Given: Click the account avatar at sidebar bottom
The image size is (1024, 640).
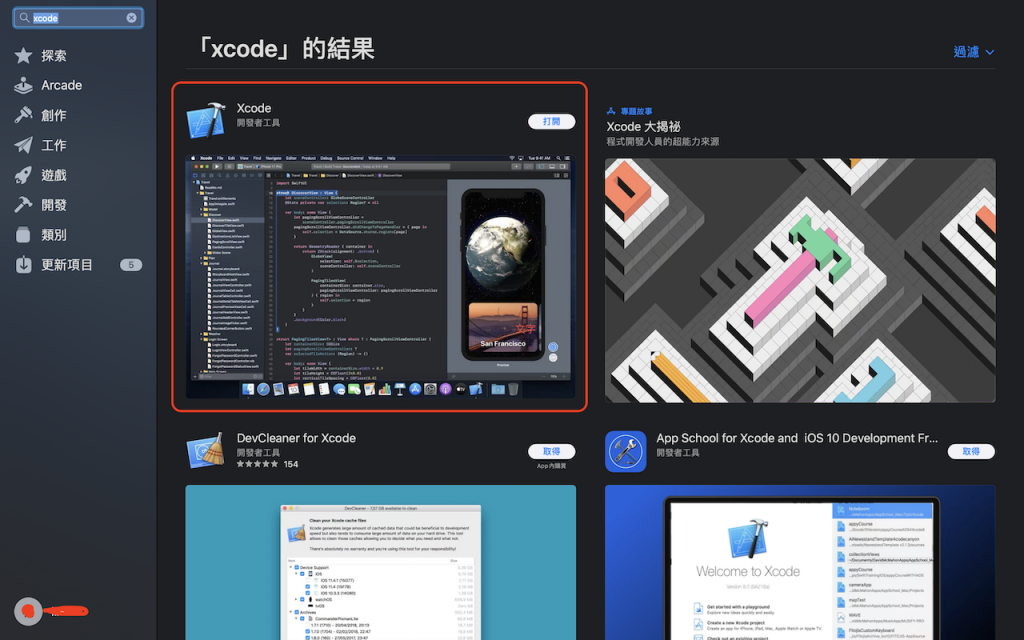Looking at the screenshot, I should (x=28, y=611).
